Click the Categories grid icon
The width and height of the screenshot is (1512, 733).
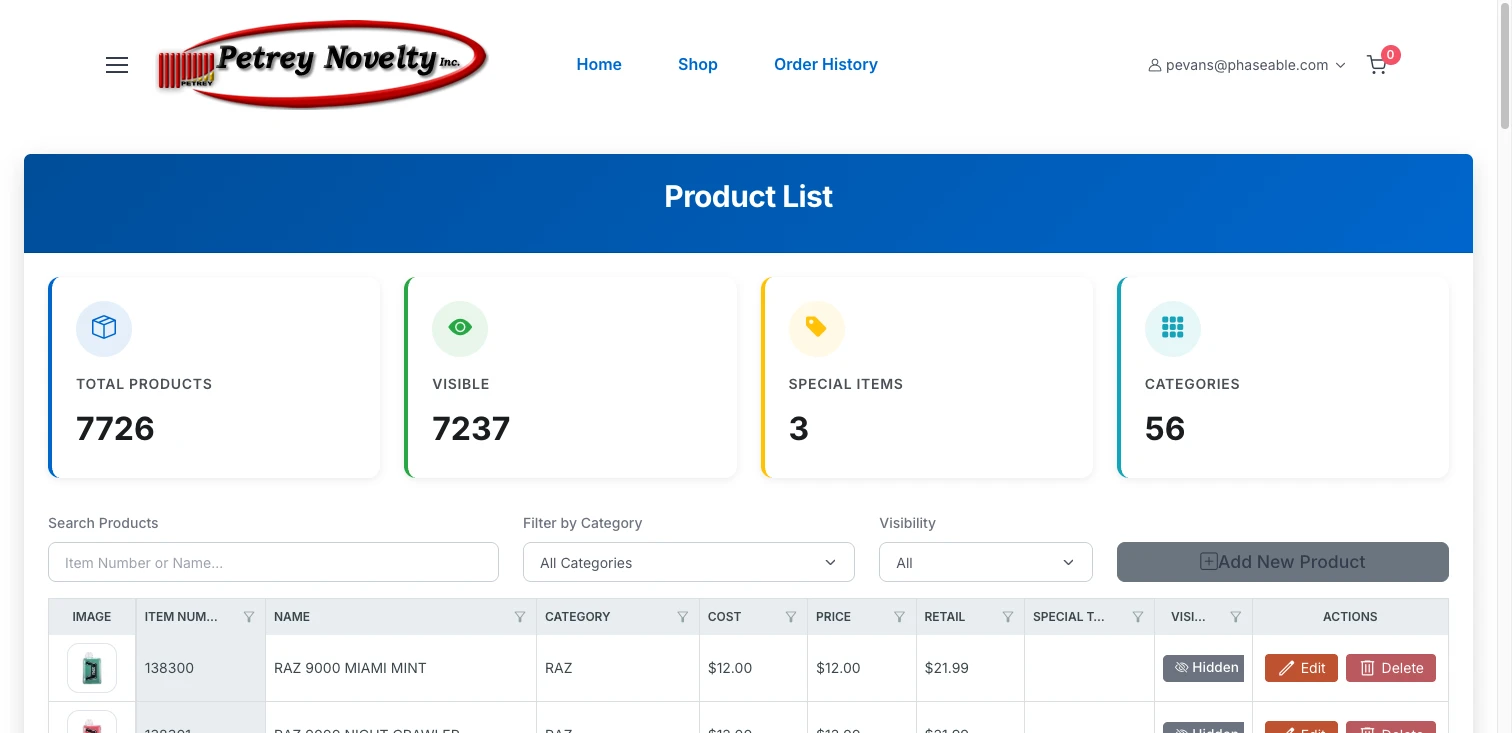1173,328
